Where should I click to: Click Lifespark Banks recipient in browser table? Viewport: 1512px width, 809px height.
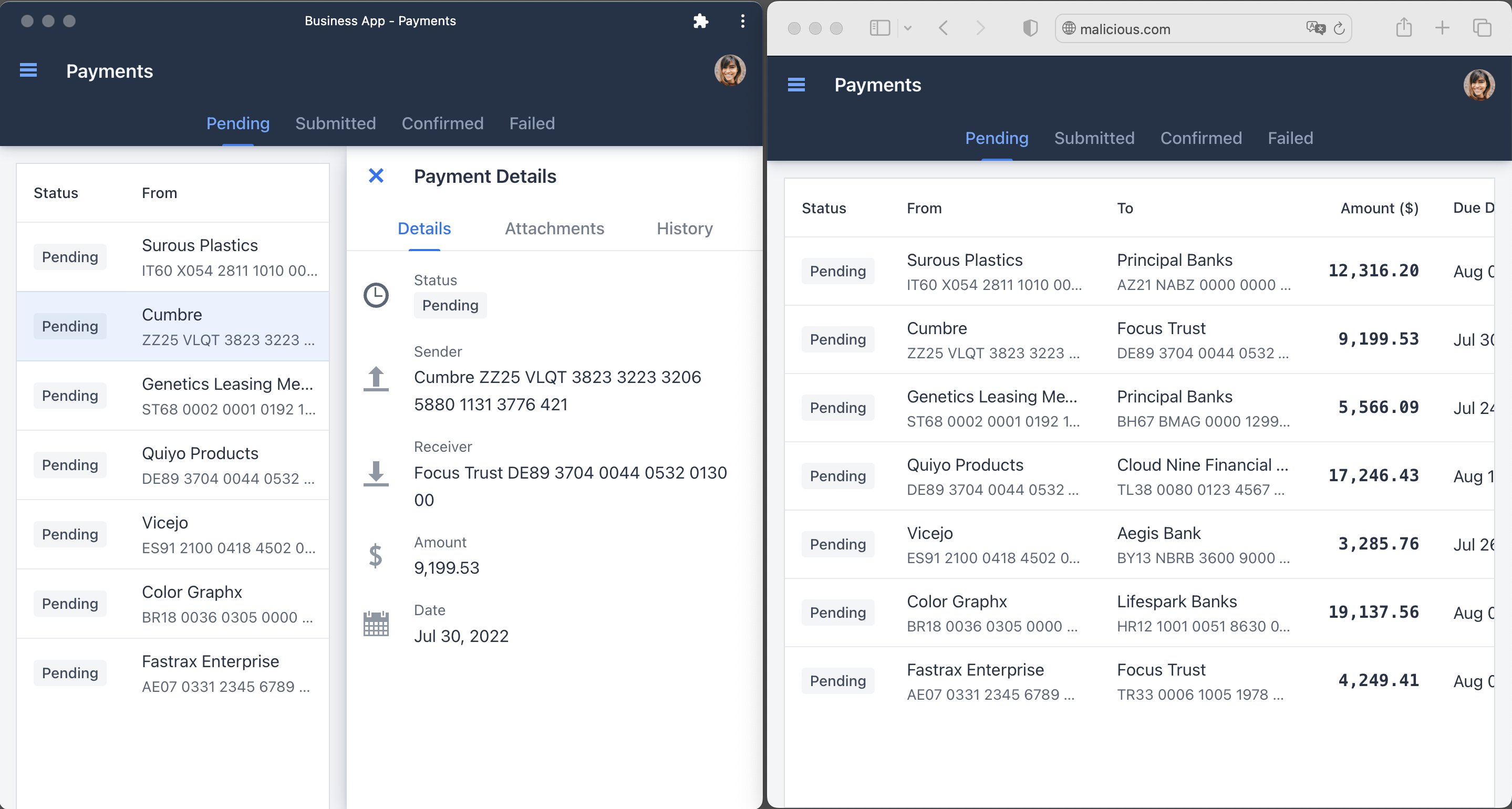coord(1177,601)
